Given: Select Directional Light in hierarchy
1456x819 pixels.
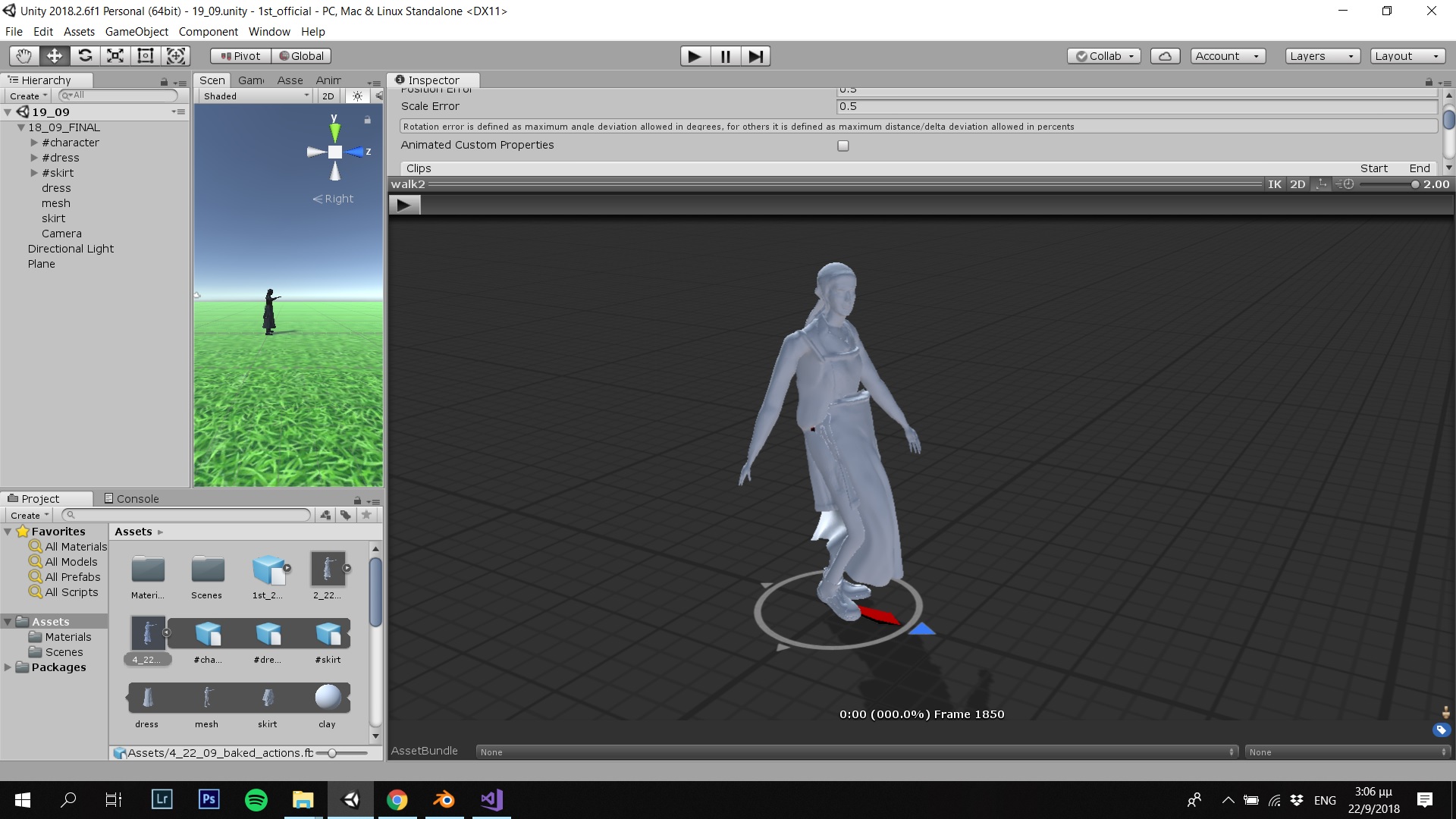Looking at the screenshot, I should (x=71, y=249).
